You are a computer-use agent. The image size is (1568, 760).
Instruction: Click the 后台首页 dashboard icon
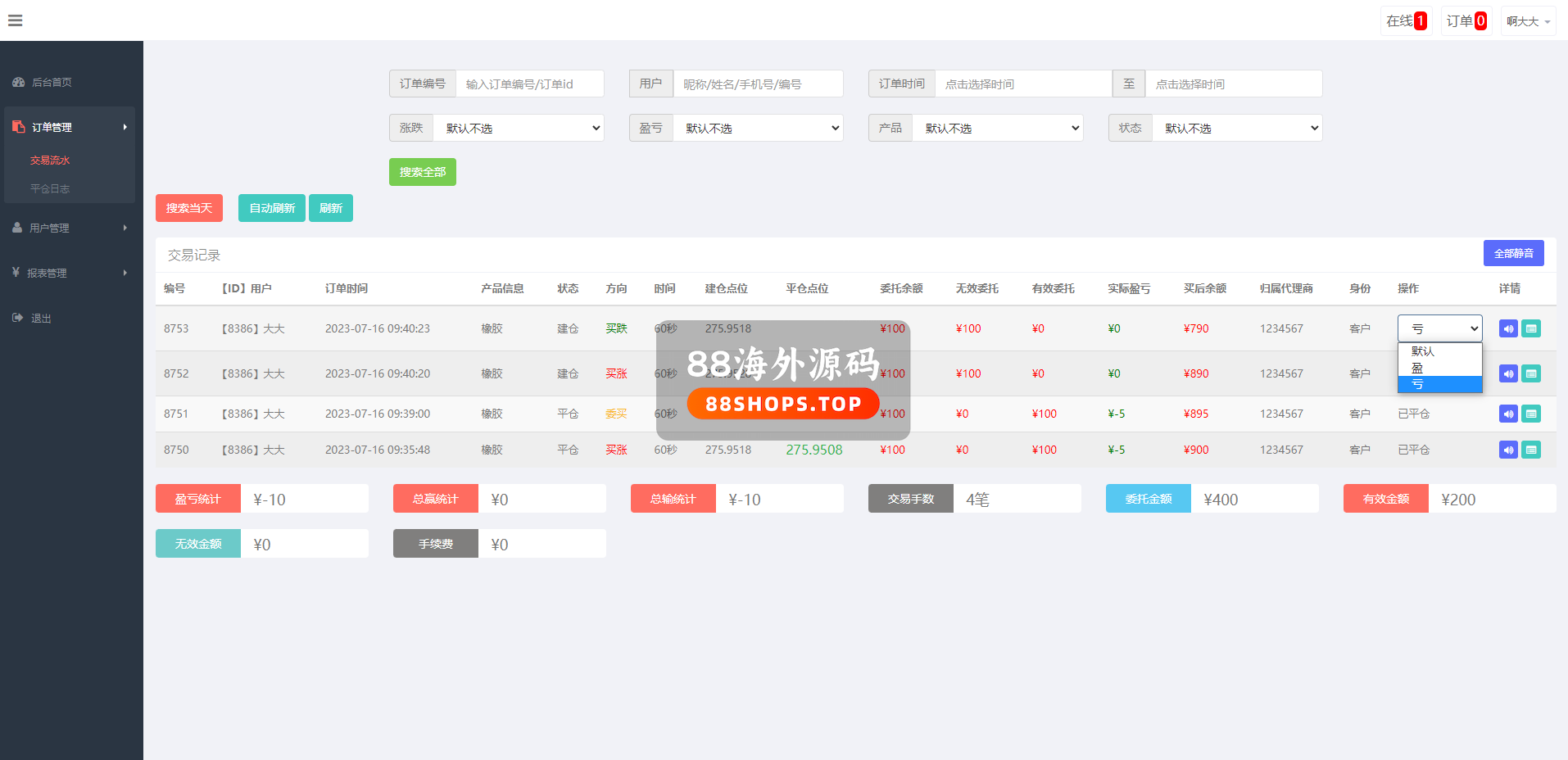coord(19,82)
